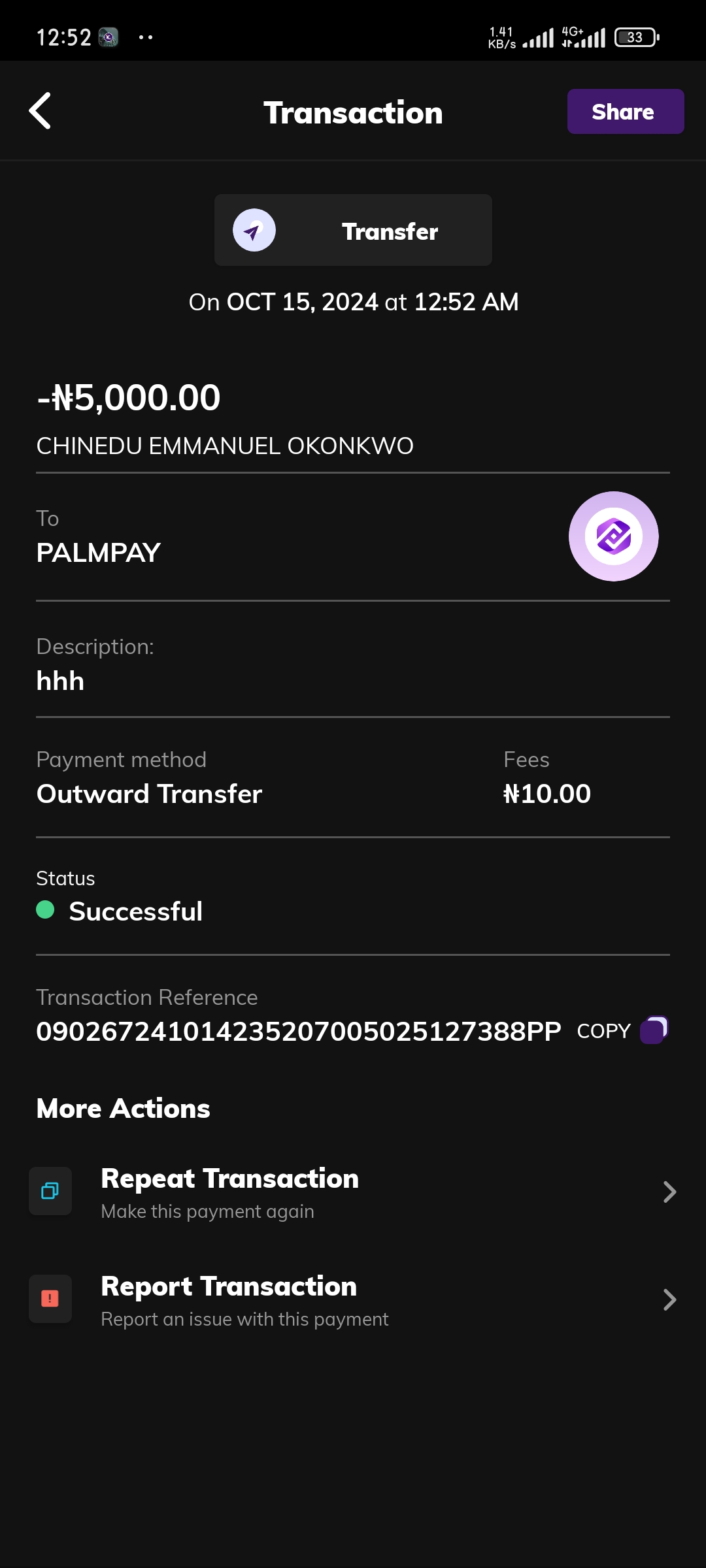Tap the ₦10.00 fees value
Viewport: 706px width, 1568px height.
(x=547, y=794)
